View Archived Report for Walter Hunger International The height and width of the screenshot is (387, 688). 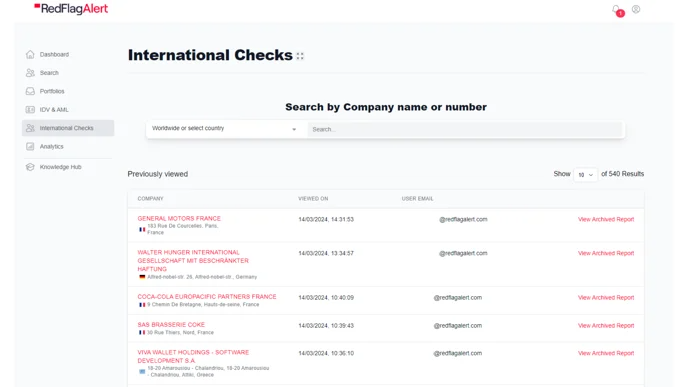tap(606, 253)
